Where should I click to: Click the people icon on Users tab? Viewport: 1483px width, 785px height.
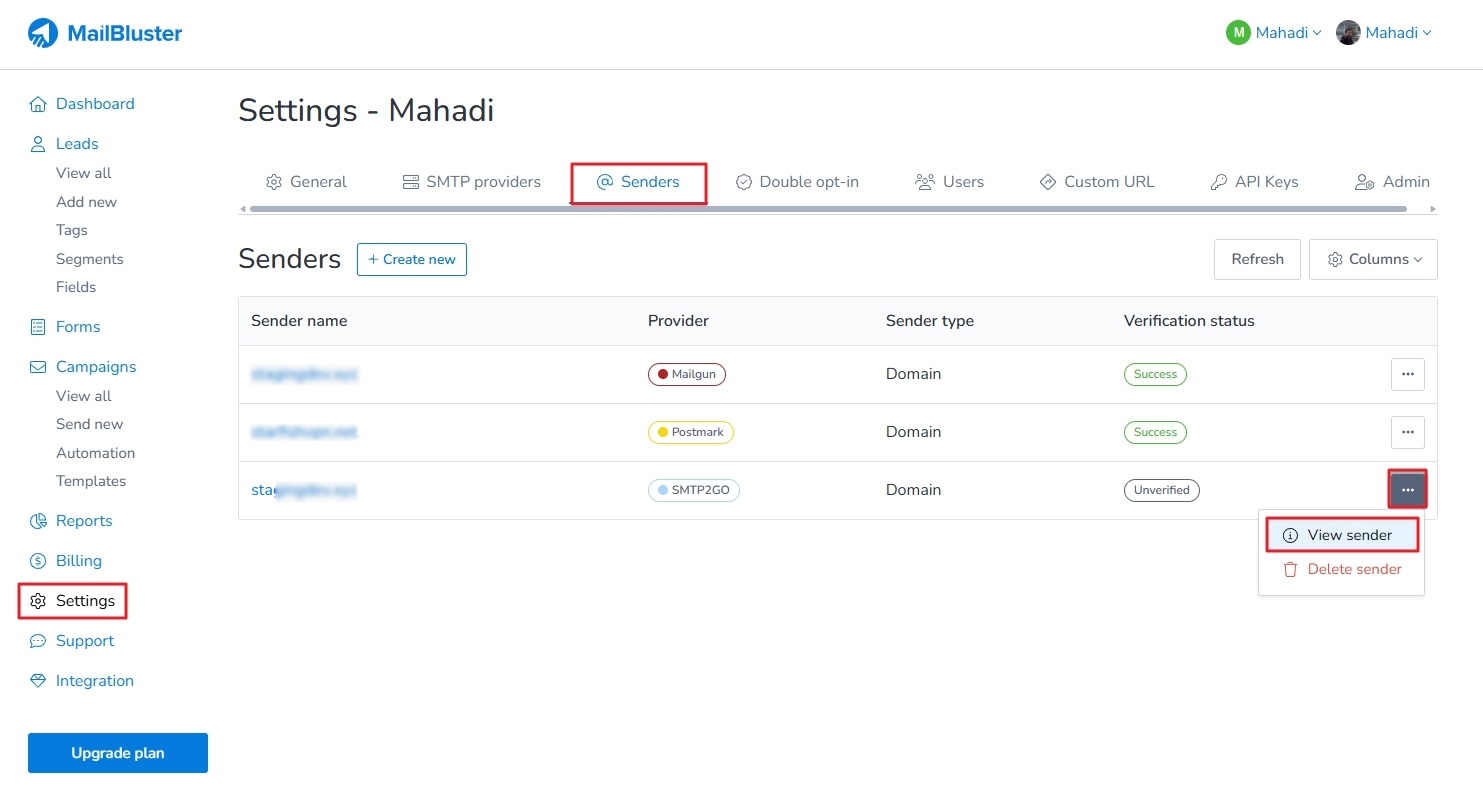(x=925, y=182)
